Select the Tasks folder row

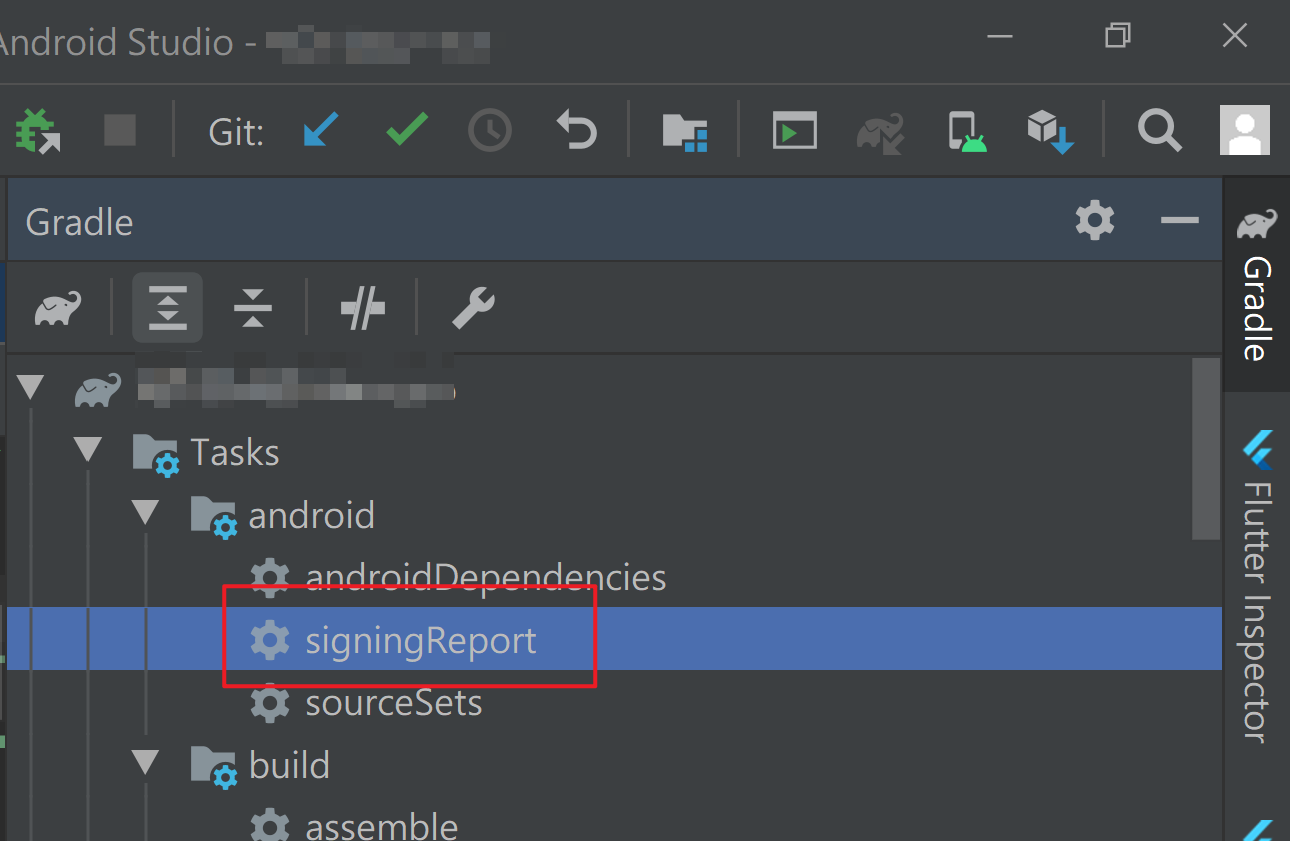coord(614,452)
